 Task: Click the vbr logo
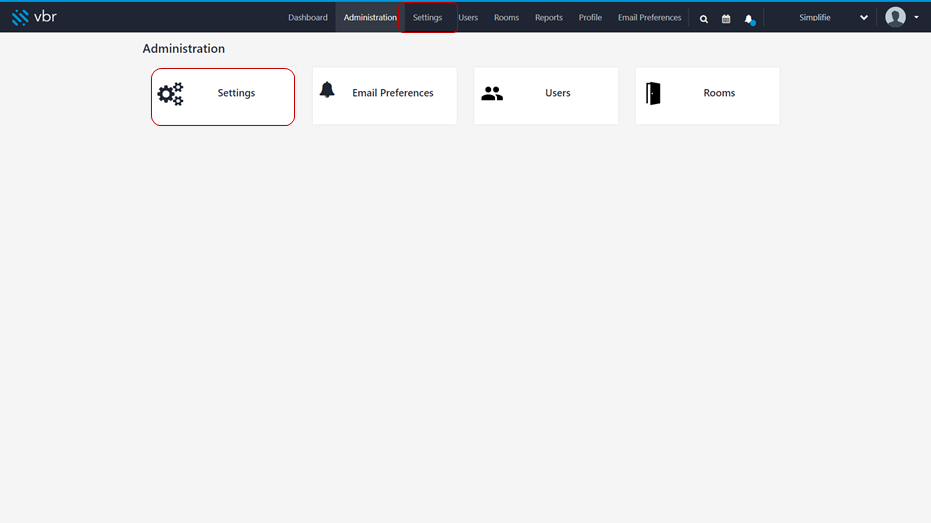point(34,17)
